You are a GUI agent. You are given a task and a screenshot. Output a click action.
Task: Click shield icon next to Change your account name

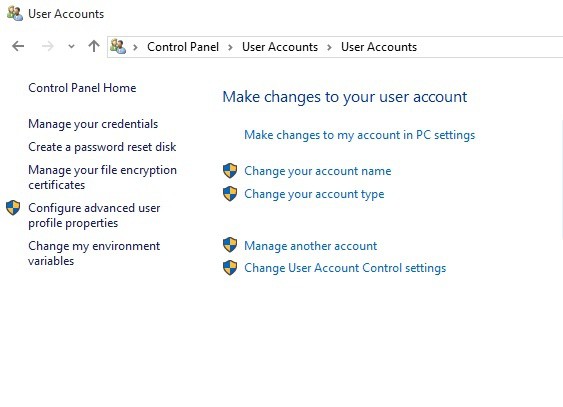[230, 171]
